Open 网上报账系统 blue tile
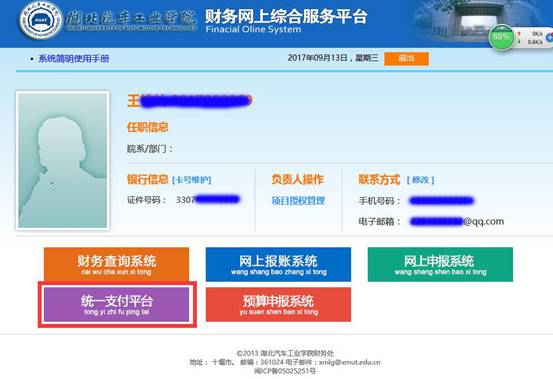This screenshot has height=379, width=553. click(278, 264)
